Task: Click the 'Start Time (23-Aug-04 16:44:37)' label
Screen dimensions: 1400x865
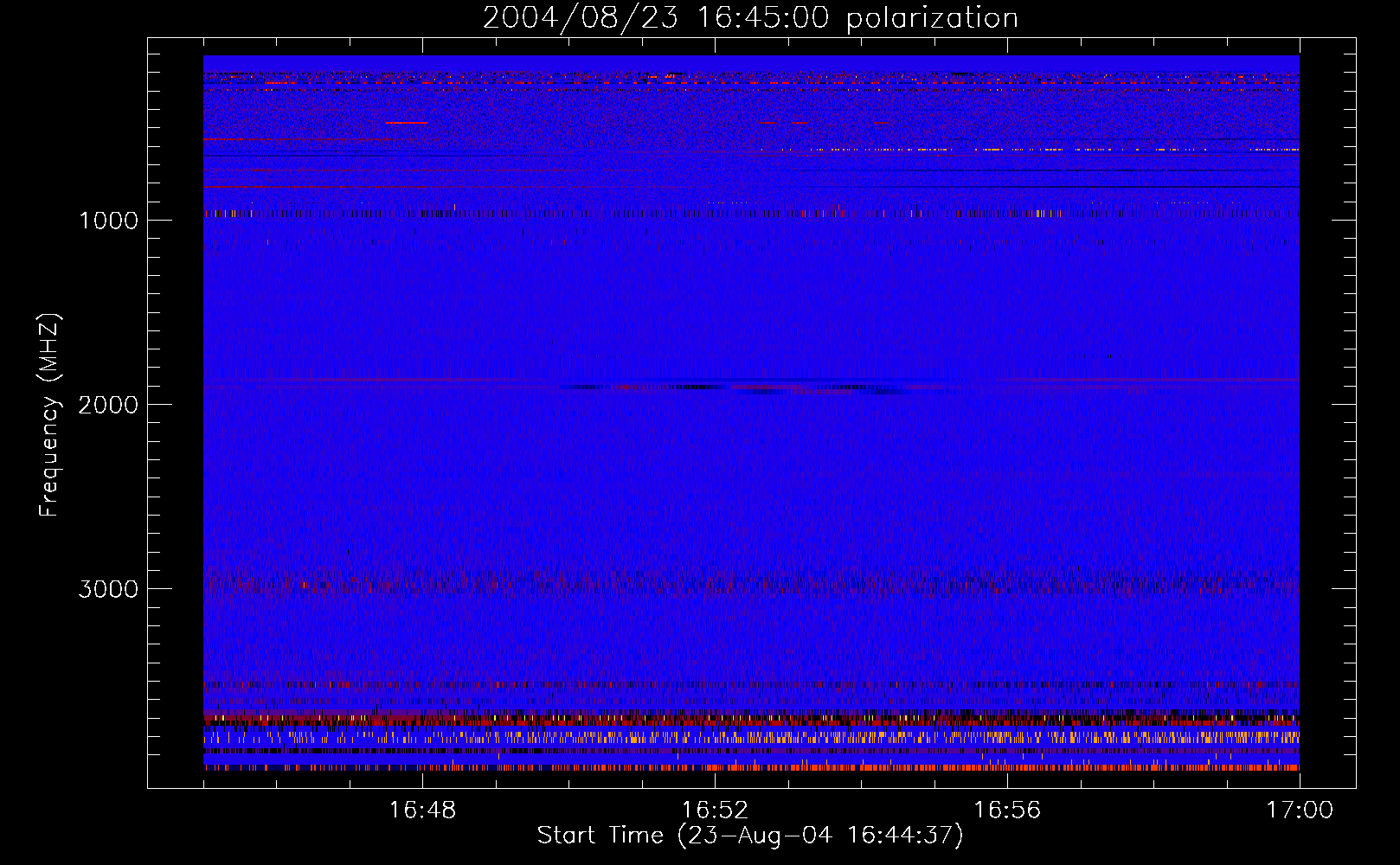Action: tap(750, 836)
